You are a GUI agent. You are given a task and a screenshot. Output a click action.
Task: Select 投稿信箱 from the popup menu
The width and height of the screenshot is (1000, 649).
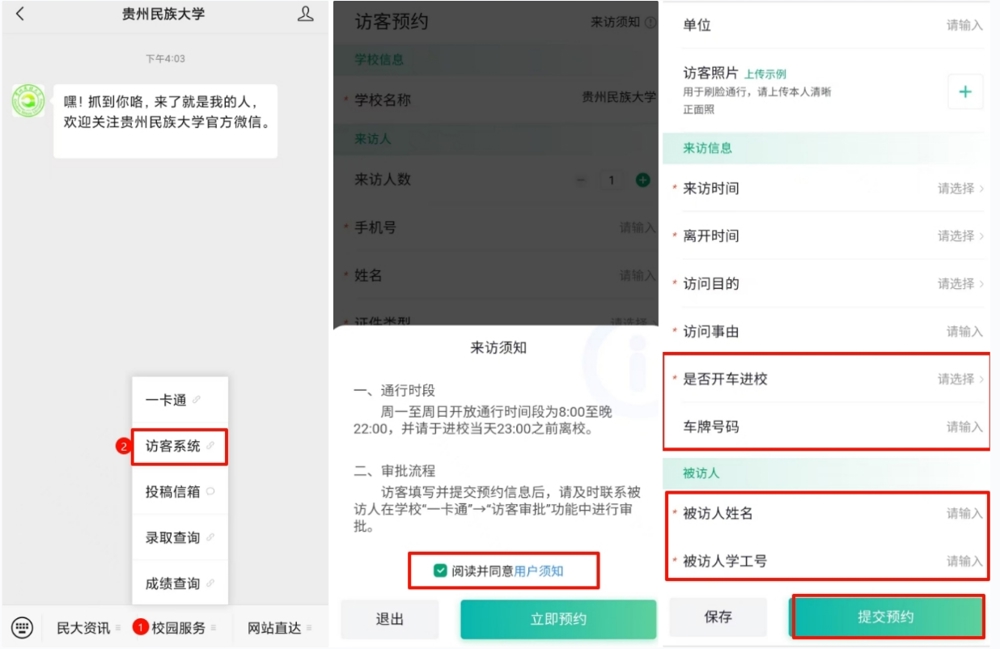click(x=180, y=492)
